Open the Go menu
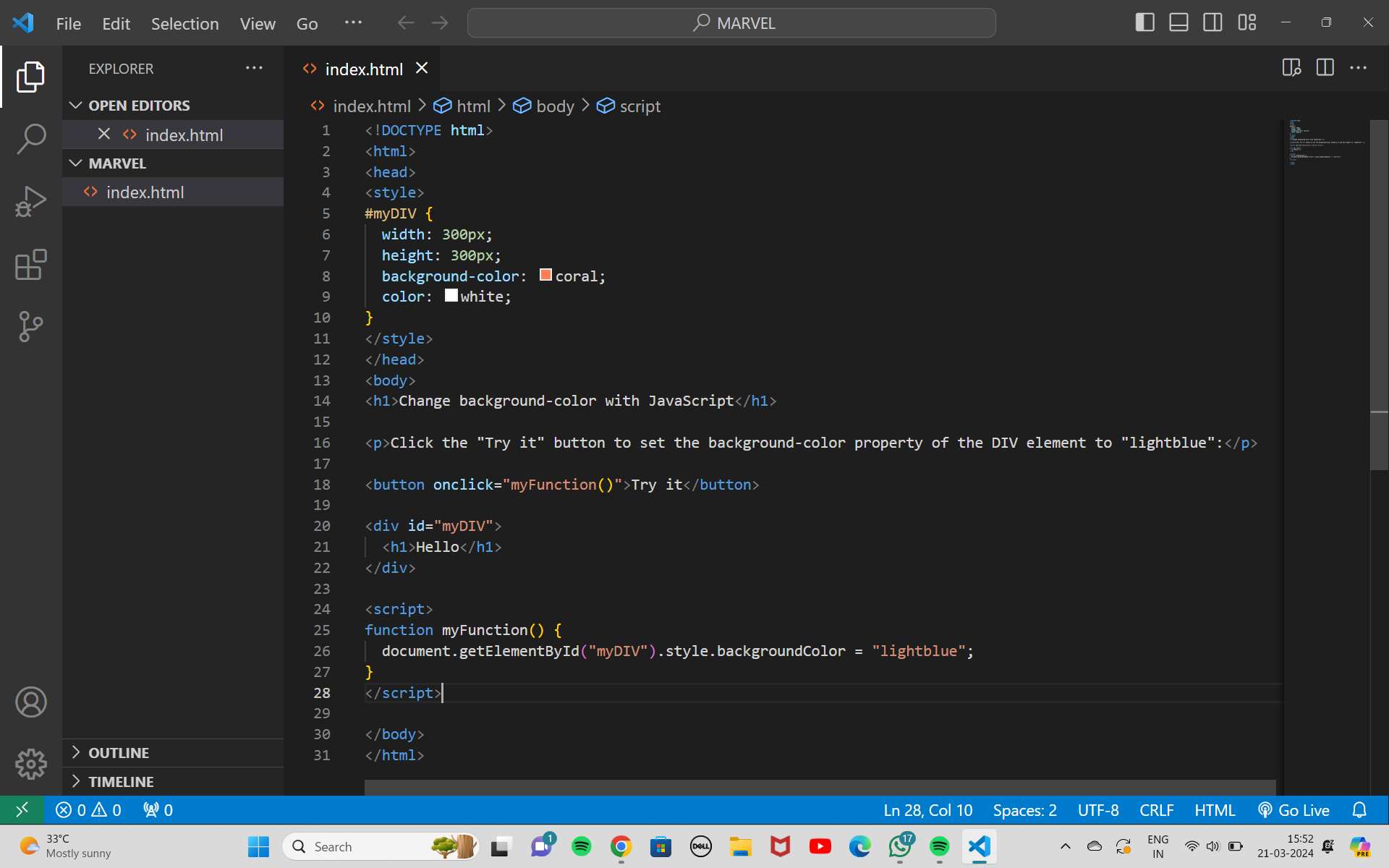 tap(307, 23)
